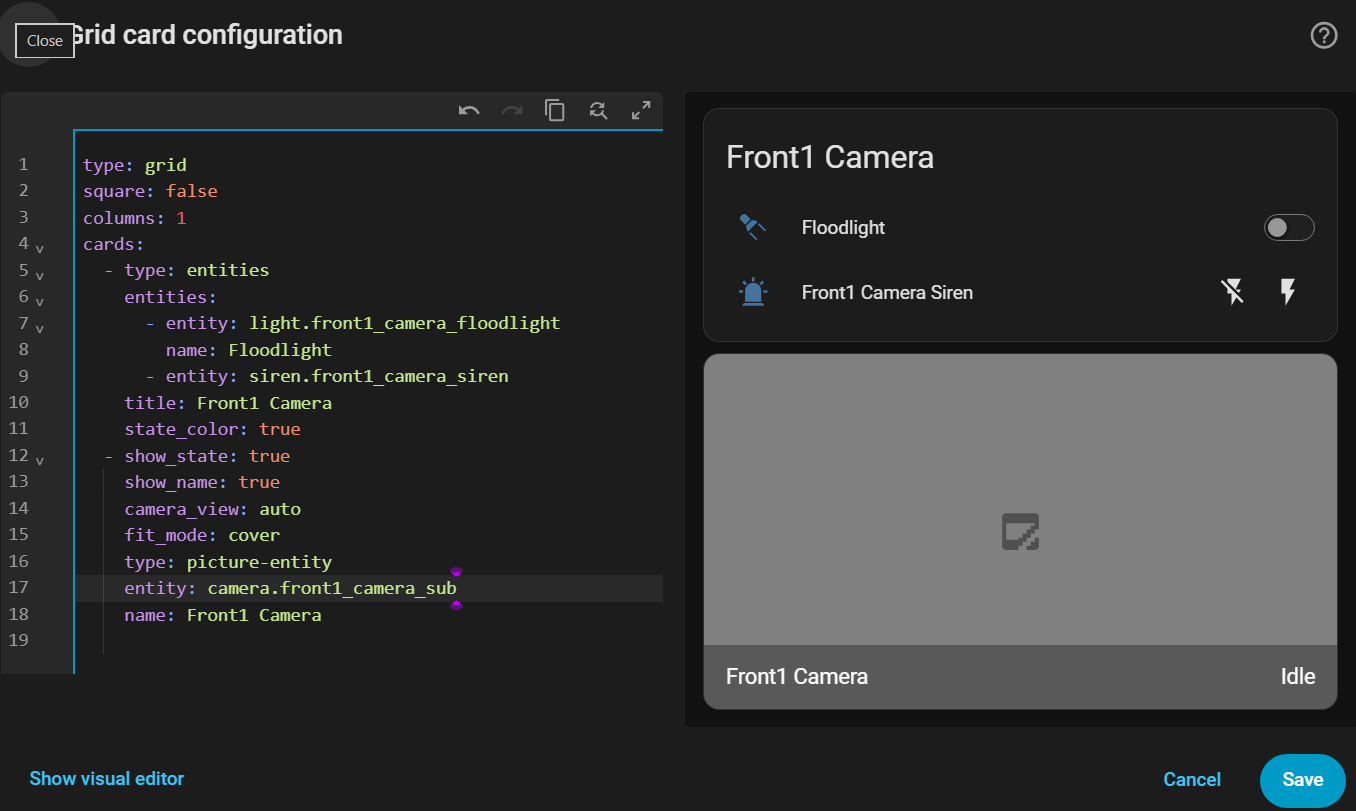Collapse the entities list fold arrow
This screenshot has width=1356, height=811.
click(x=40, y=299)
